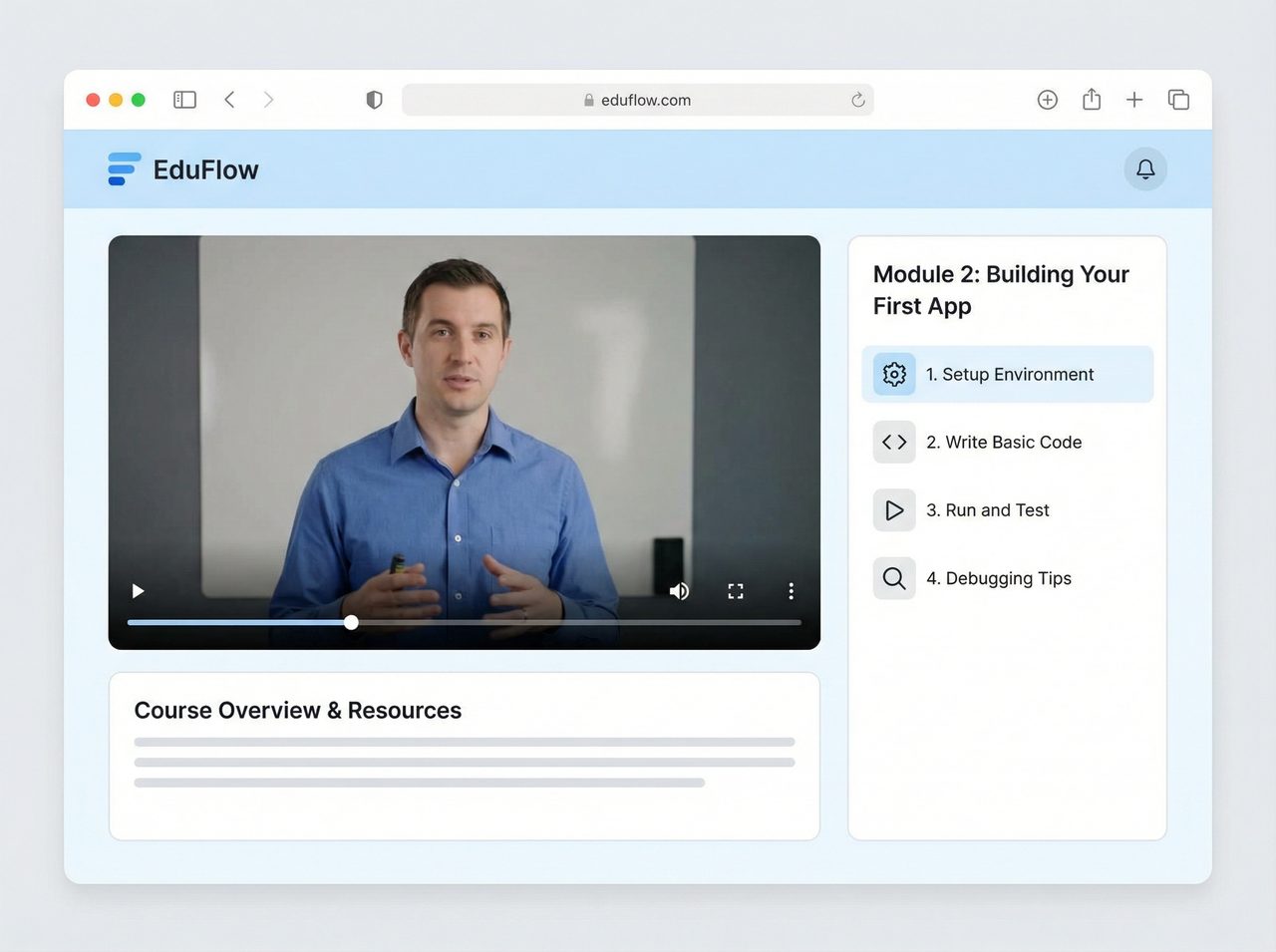The width and height of the screenshot is (1276, 952).
Task: Play the lesson video
Action: click(139, 591)
